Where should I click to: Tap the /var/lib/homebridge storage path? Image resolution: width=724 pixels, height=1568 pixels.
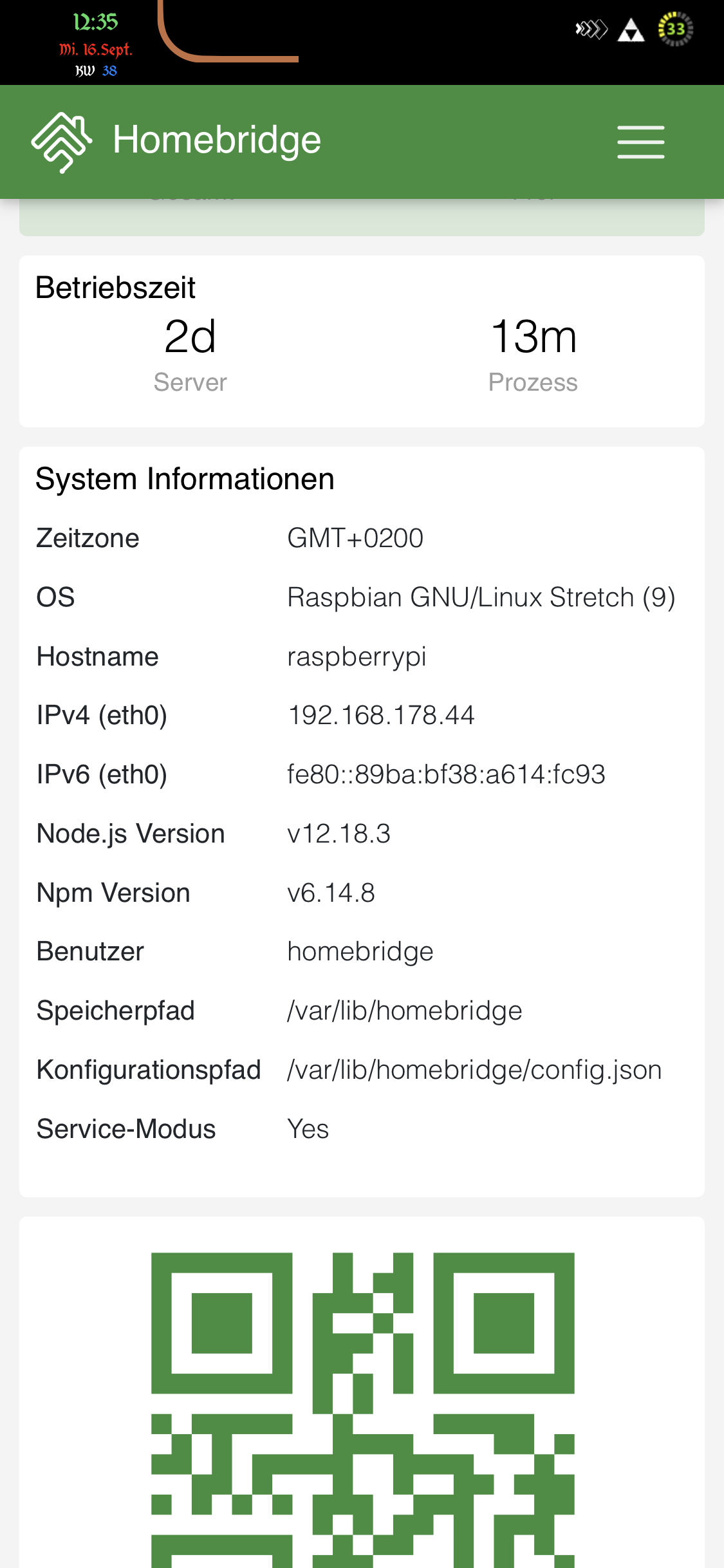(x=404, y=1011)
